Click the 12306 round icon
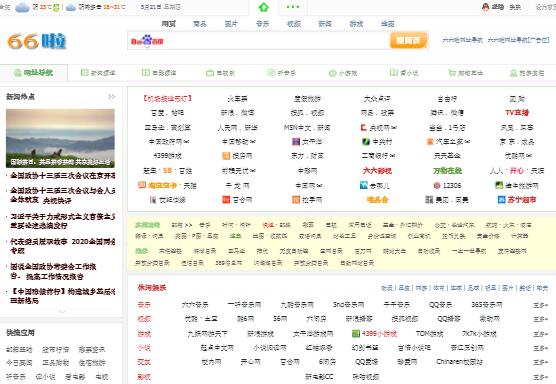The image size is (556, 384). (437, 185)
